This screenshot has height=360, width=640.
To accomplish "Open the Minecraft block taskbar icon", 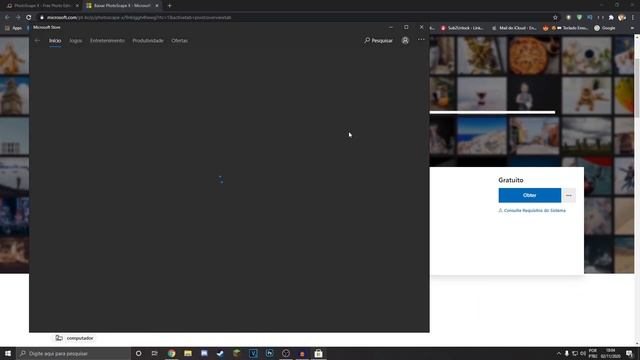I will point(237,353).
